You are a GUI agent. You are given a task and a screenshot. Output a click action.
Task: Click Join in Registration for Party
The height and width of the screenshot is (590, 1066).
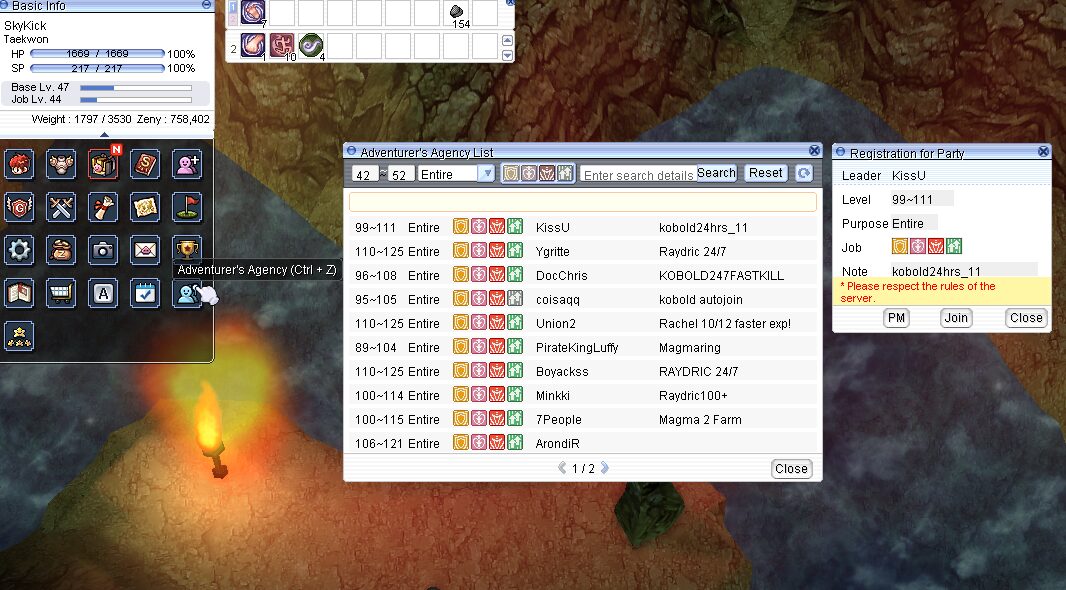coord(956,318)
